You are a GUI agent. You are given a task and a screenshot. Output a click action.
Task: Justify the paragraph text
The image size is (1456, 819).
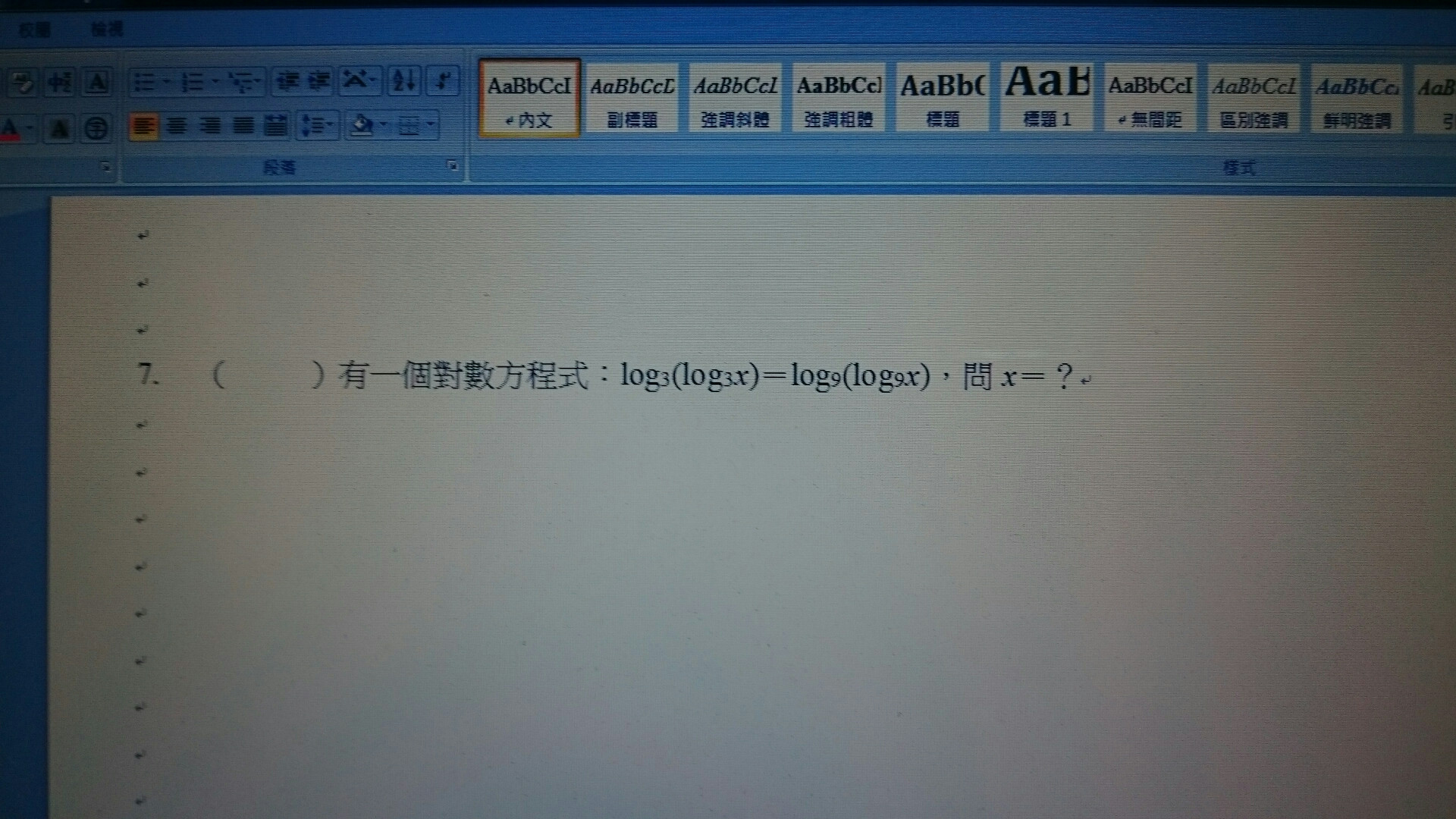pyautogui.click(x=243, y=126)
